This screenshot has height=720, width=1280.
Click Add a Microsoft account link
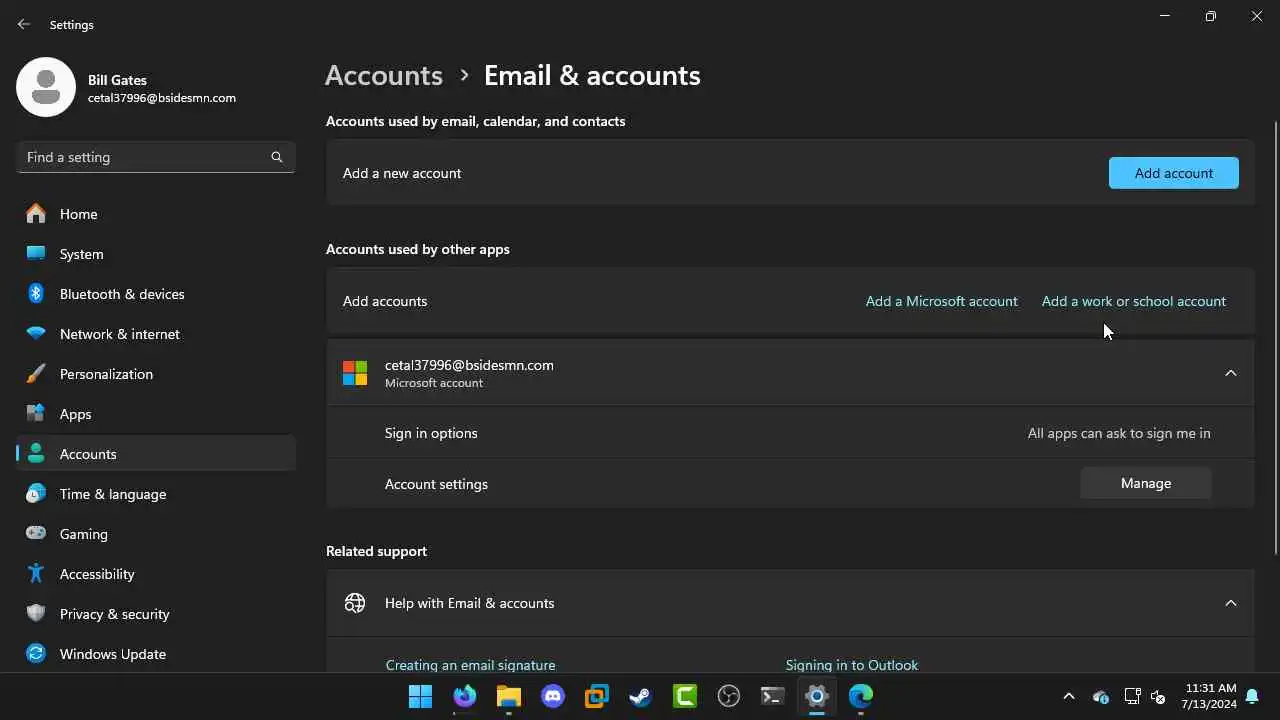942,301
